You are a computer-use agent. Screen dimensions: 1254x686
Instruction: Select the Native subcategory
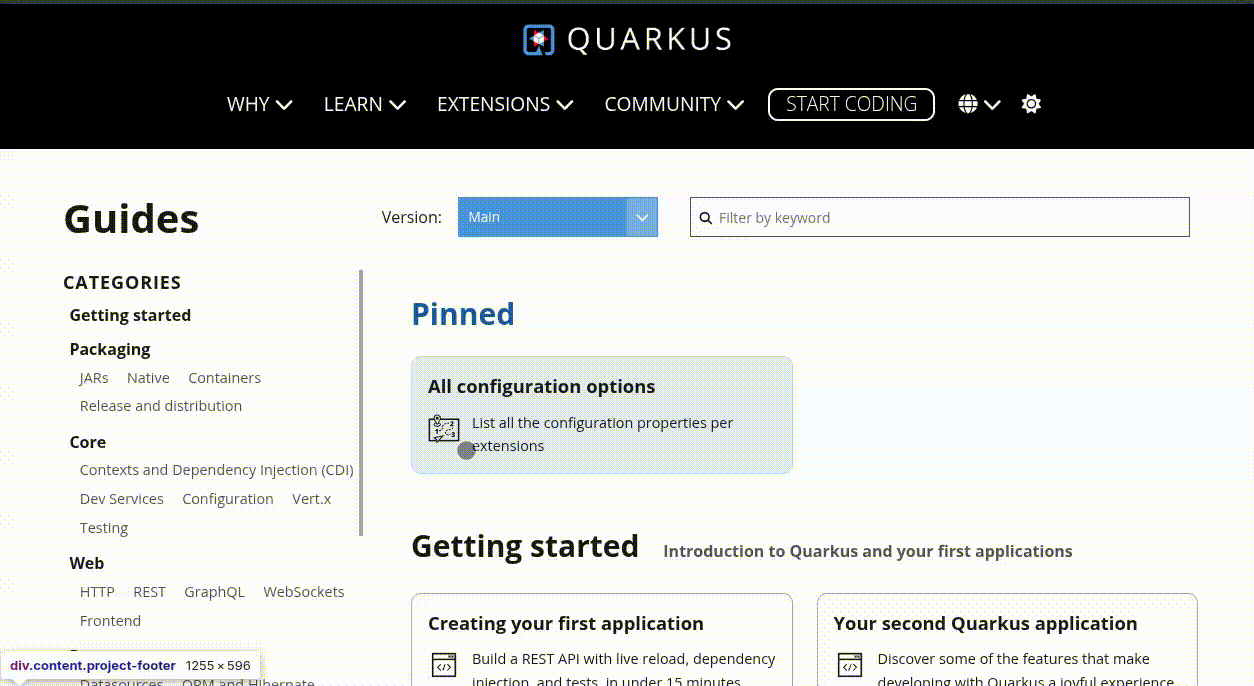tap(148, 378)
